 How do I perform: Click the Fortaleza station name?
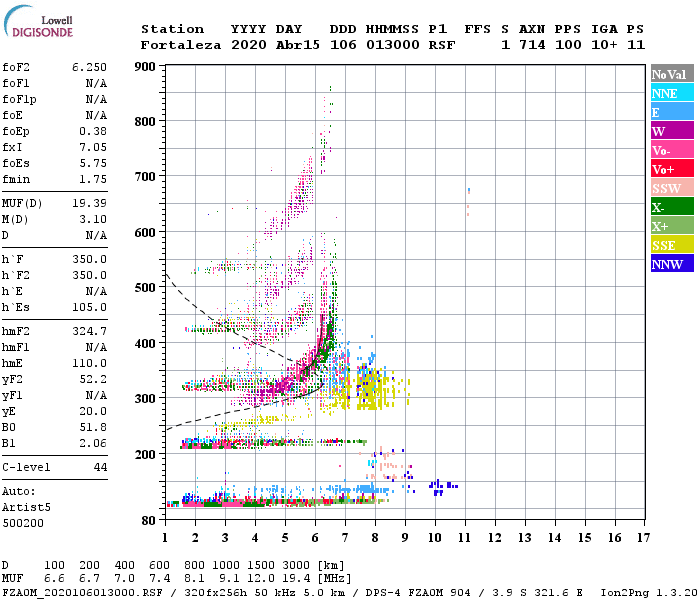click(x=181, y=45)
